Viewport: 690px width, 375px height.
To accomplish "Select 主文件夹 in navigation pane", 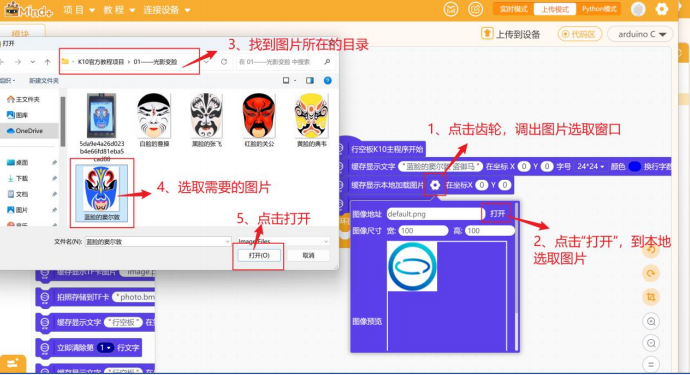I will click(x=24, y=99).
